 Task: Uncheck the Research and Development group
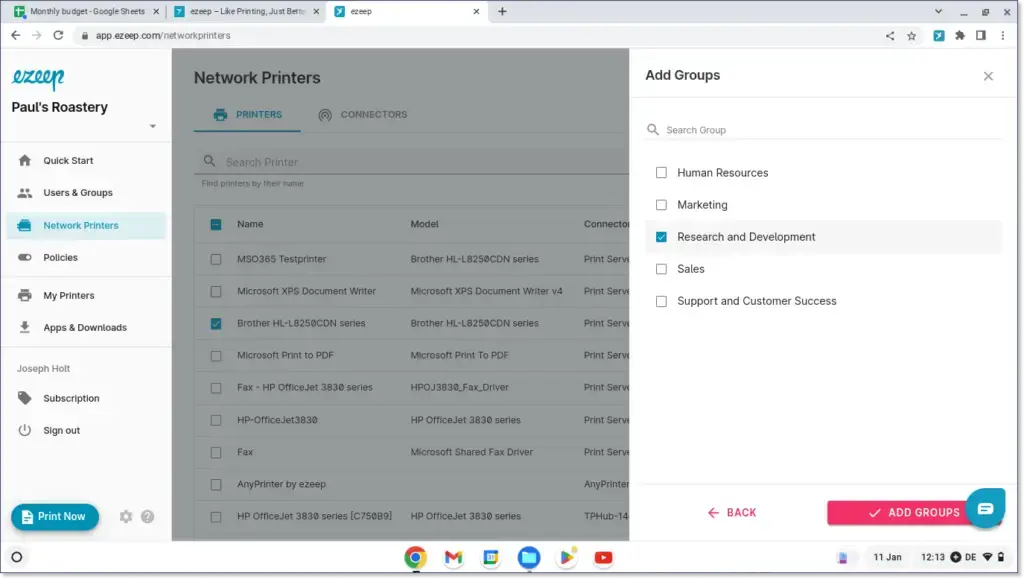point(661,237)
